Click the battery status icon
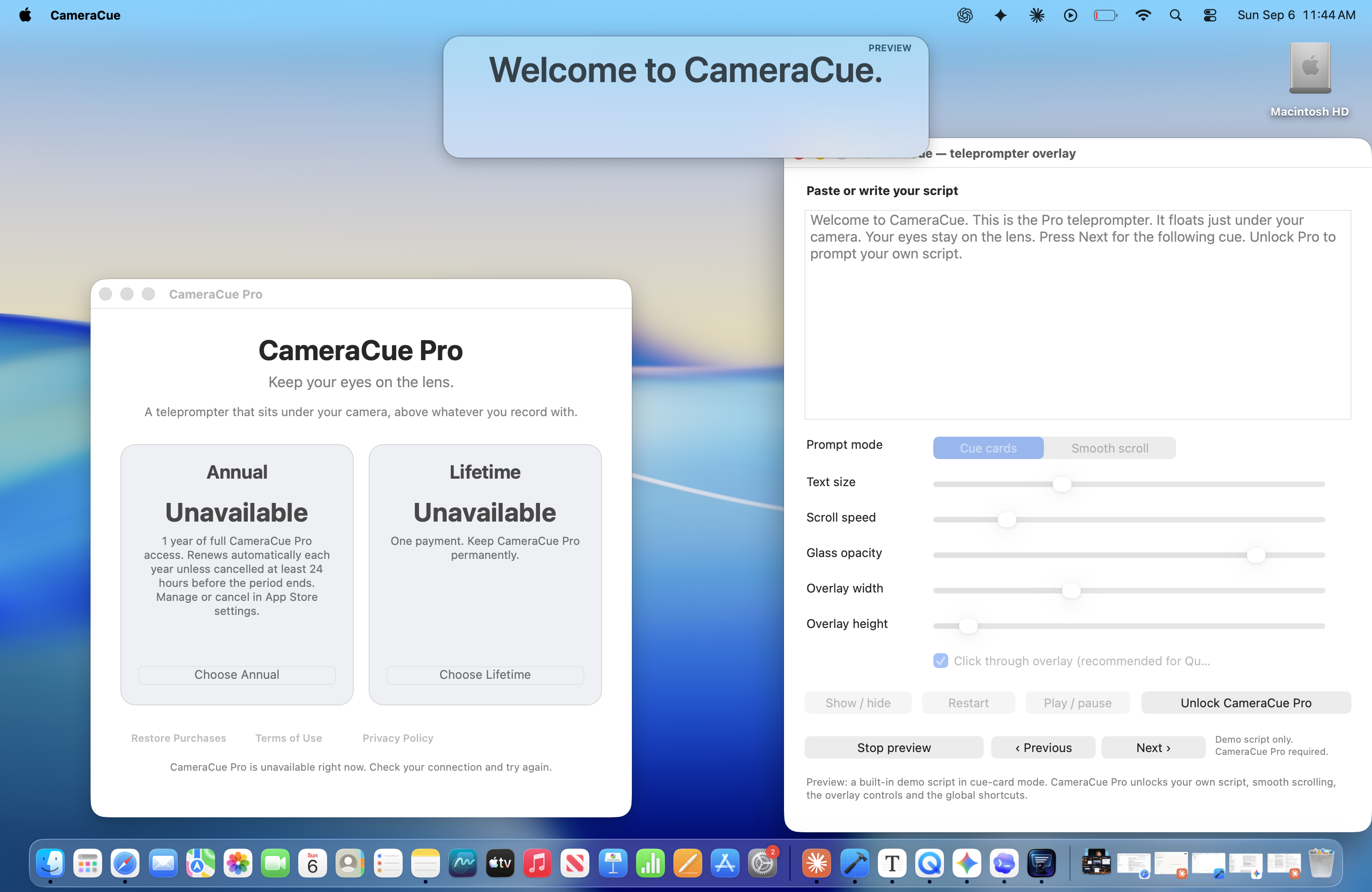This screenshot has height=892, width=1372. [1105, 15]
